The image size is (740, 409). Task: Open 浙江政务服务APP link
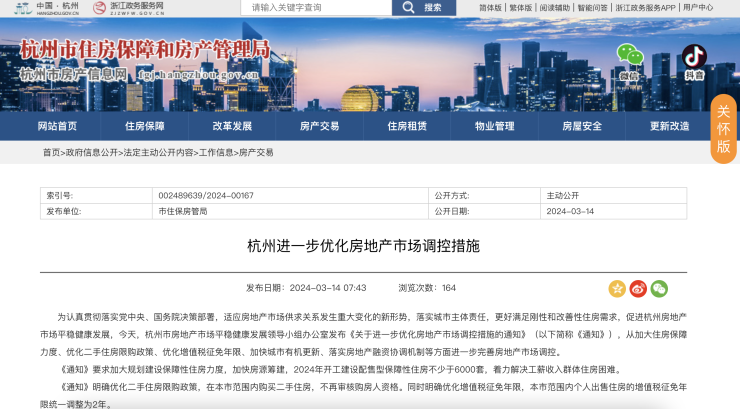click(645, 8)
